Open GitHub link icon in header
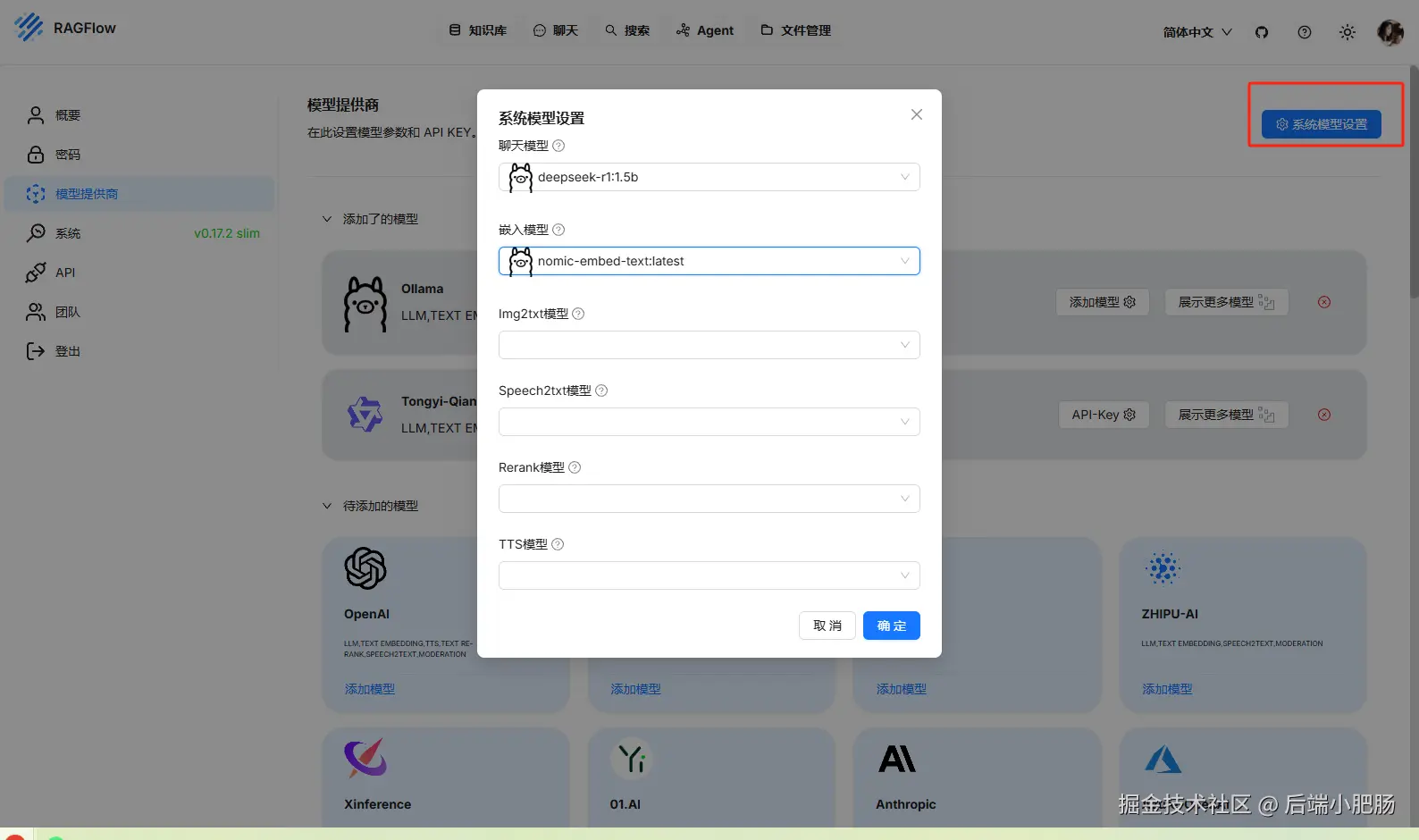This screenshot has height=840, width=1419. coord(1262,32)
